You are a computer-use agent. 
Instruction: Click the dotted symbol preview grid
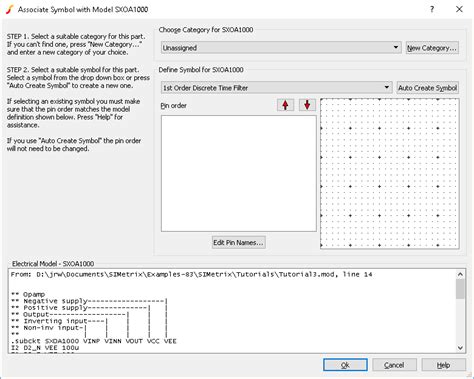coord(390,173)
